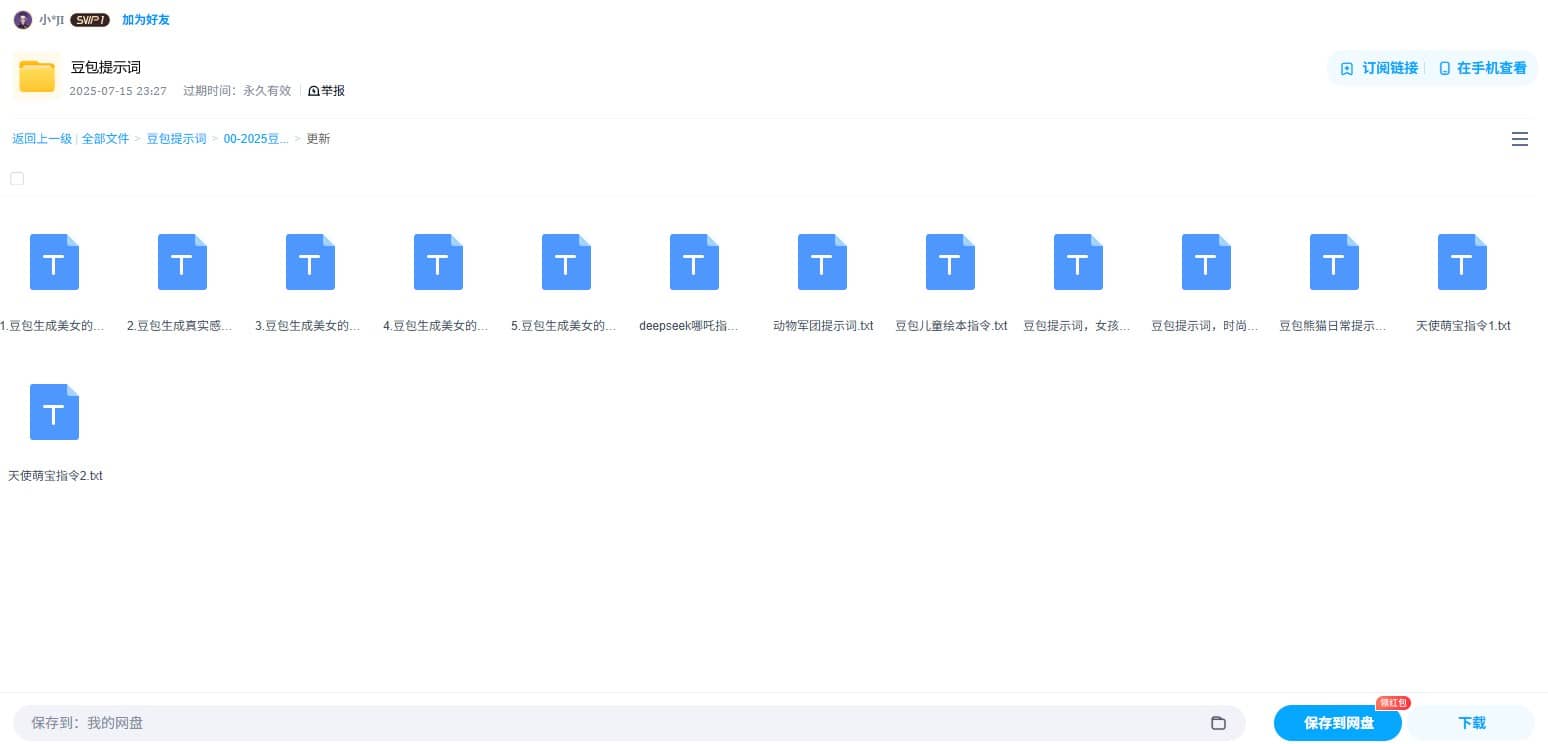The image size is (1548, 744).
Task: Open 天使萌宝指令2.txt file icon
Action: (54, 412)
